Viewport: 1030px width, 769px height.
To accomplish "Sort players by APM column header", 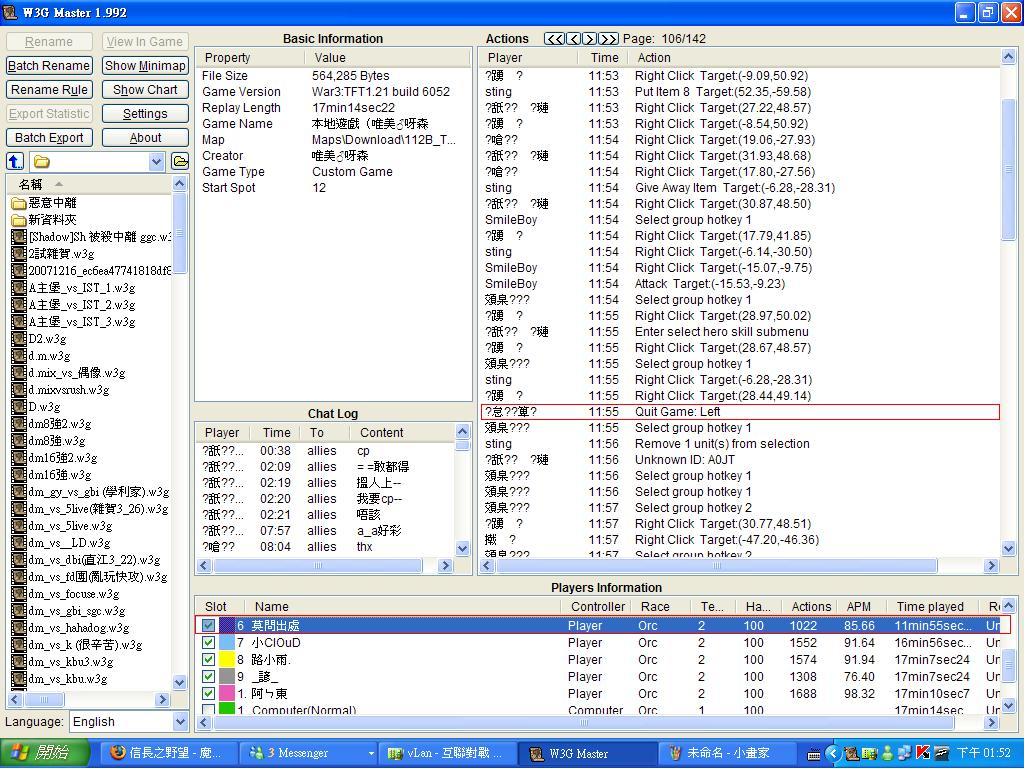I will [858, 607].
